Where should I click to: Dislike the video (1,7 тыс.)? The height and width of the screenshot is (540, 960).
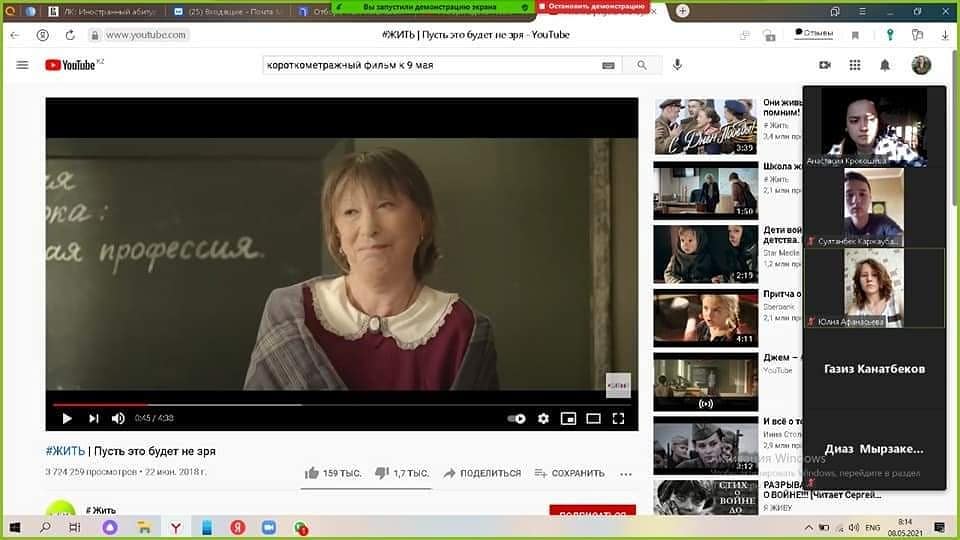[x=402, y=473]
